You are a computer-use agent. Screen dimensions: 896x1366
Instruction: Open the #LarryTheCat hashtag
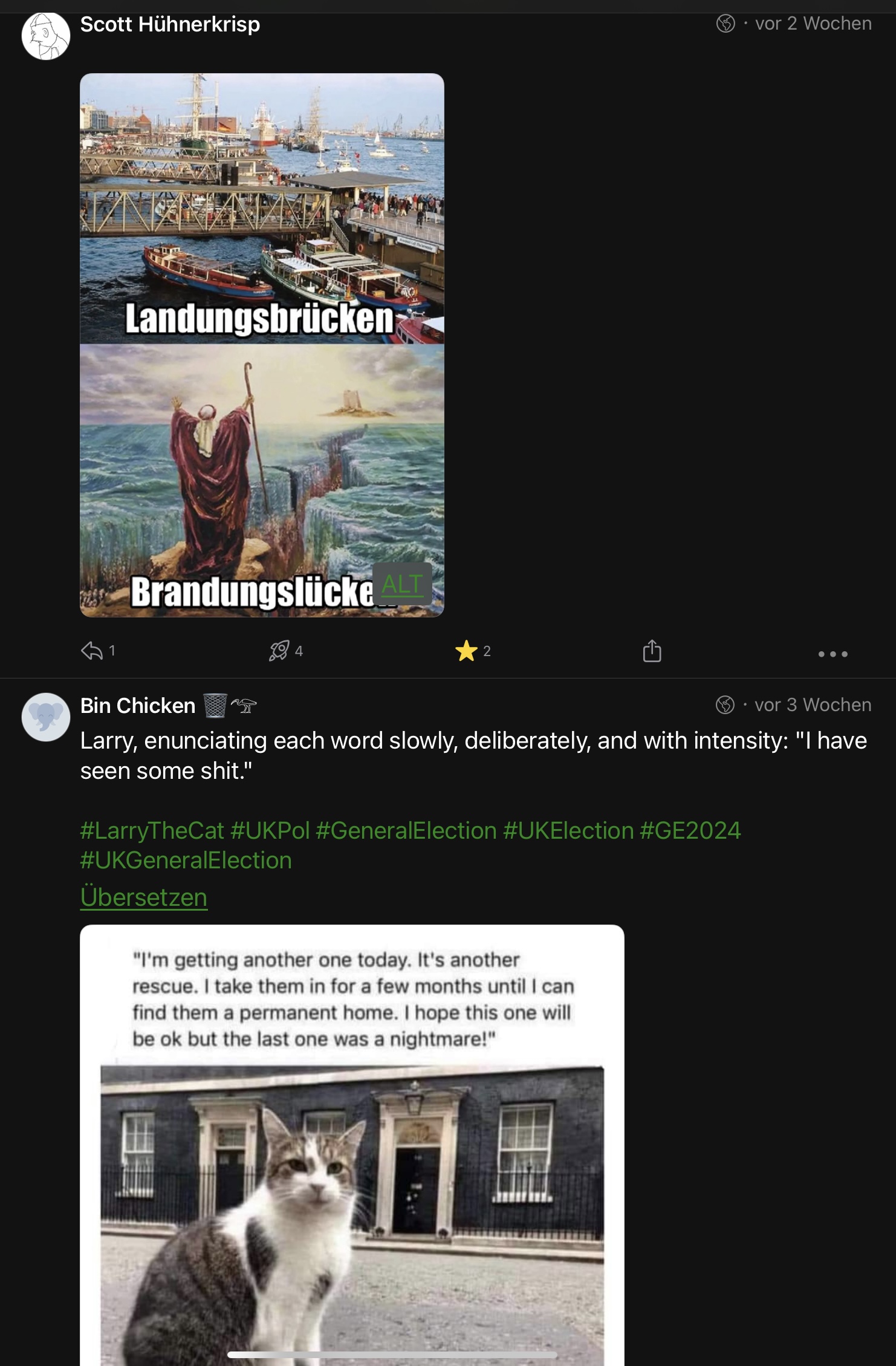pyautogui.click(x=152, y=831)
